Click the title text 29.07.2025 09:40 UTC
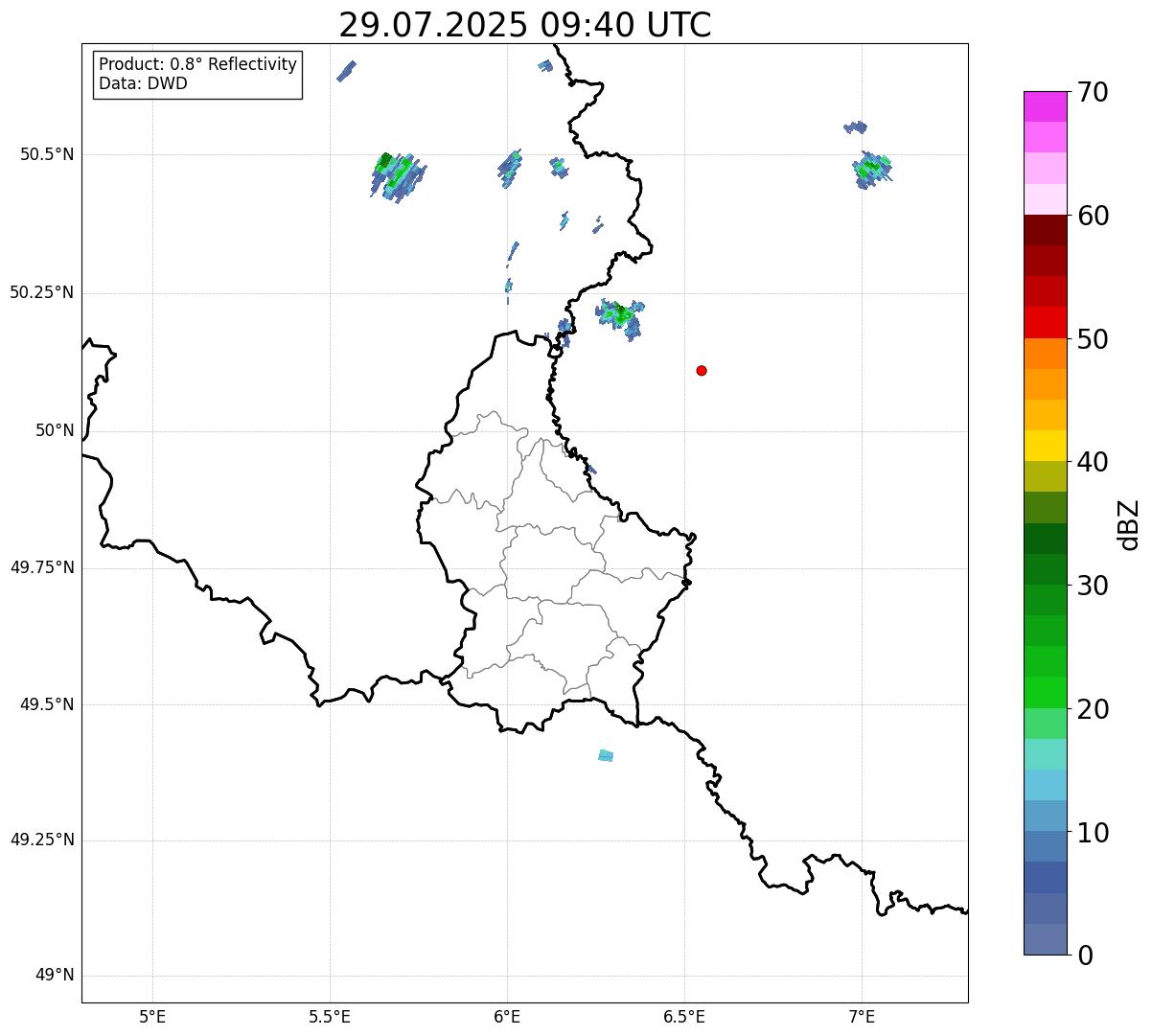The image size is (1152, 1036). pos(525,25)
